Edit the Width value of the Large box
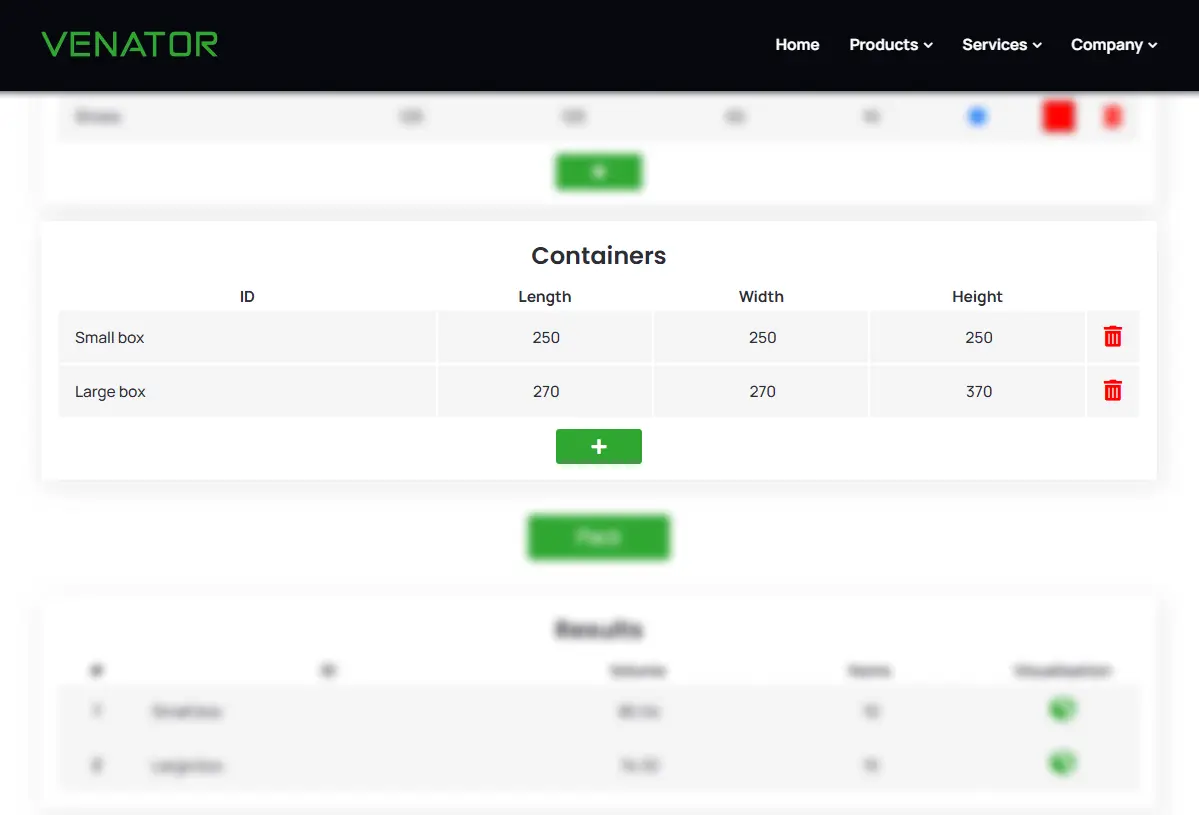 point(761,391)
